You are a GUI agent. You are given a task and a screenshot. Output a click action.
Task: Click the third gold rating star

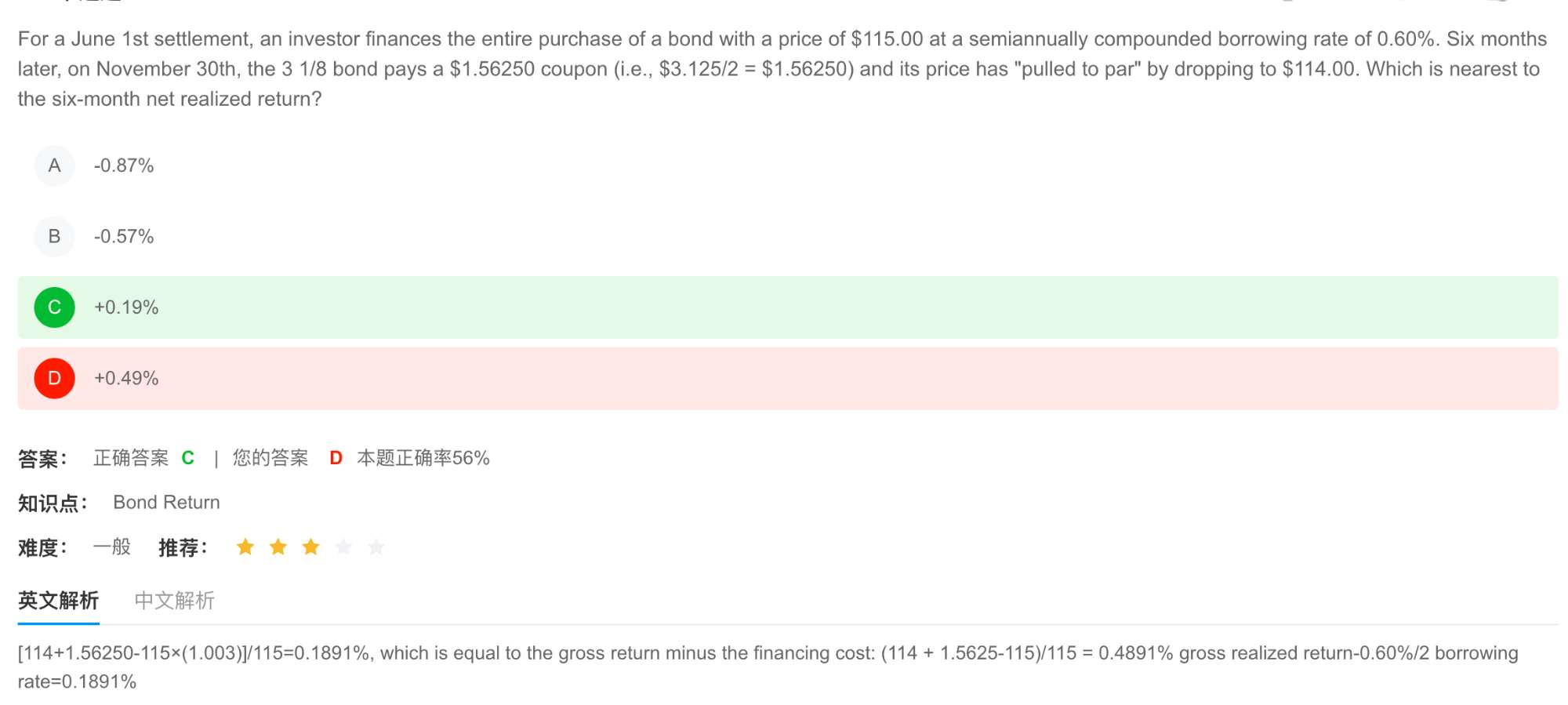tap(311, 547)
